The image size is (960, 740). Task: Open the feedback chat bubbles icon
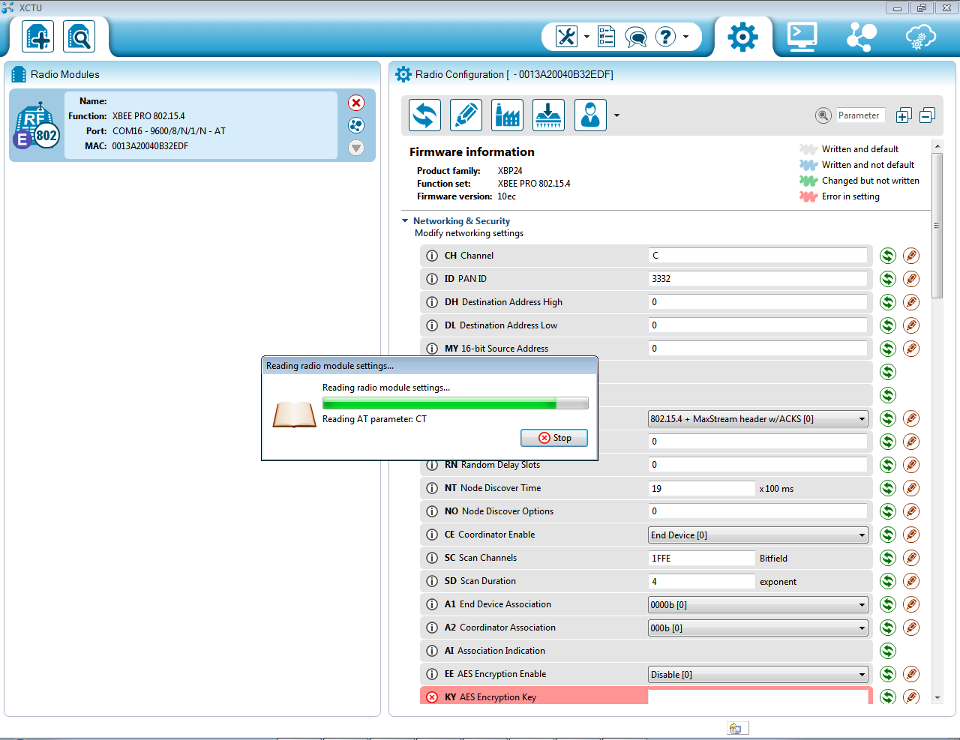click(636, 37)
